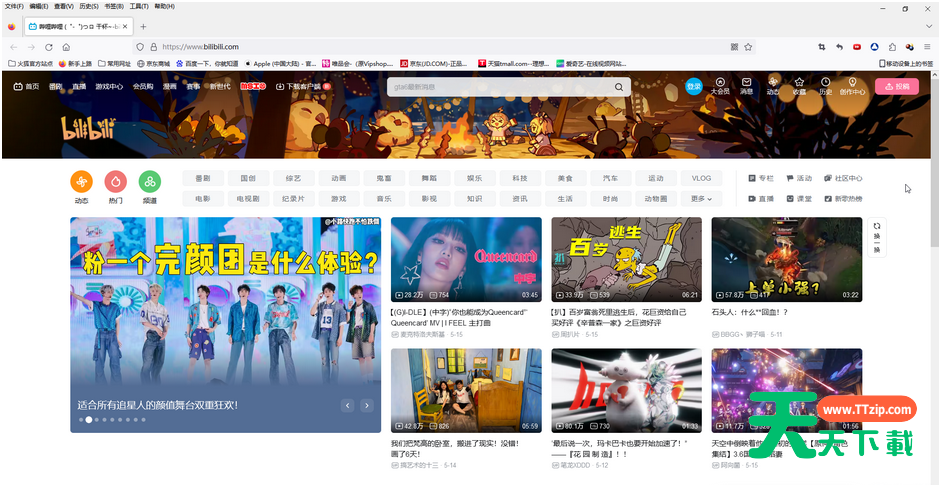Select the 鬼畜 category button
941x485 pixels.
click(385, 178)
